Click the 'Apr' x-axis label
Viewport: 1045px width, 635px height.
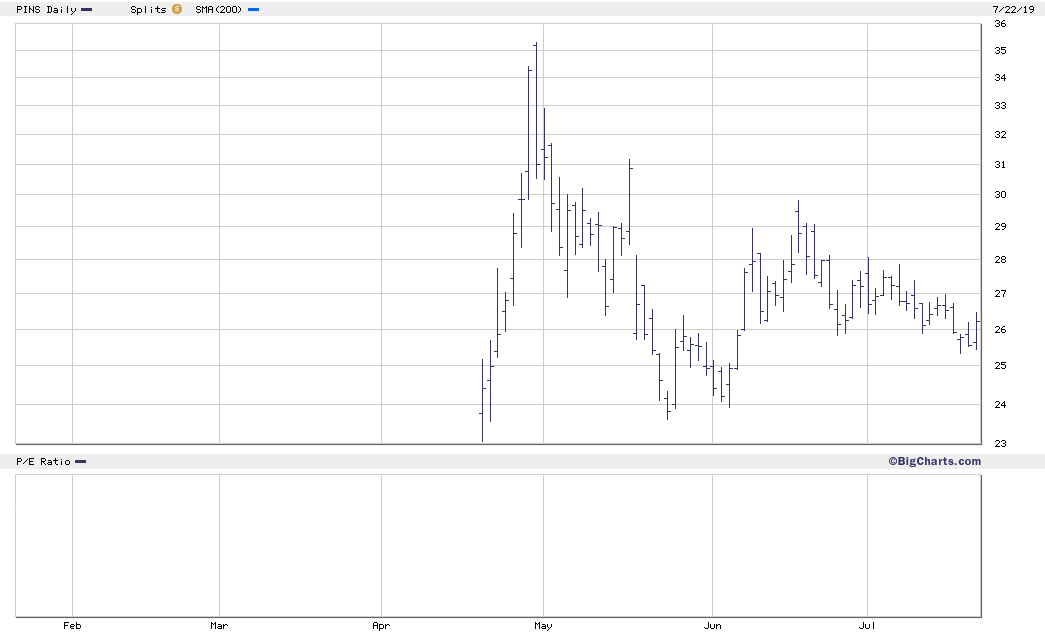(381, 626)
